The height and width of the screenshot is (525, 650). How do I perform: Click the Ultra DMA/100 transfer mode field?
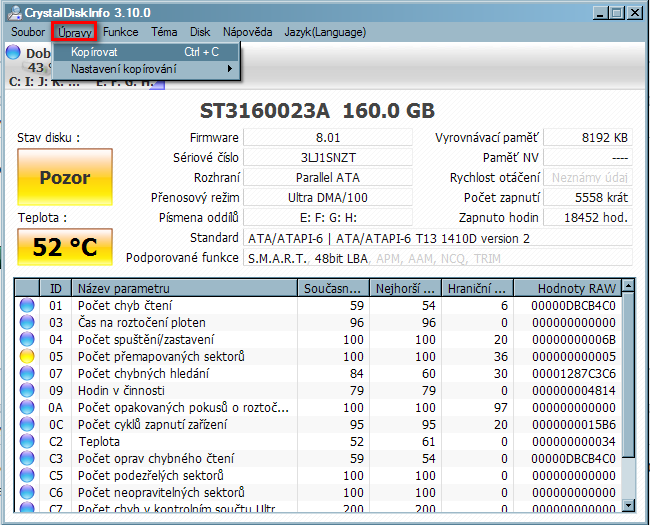tap(327, 197)
